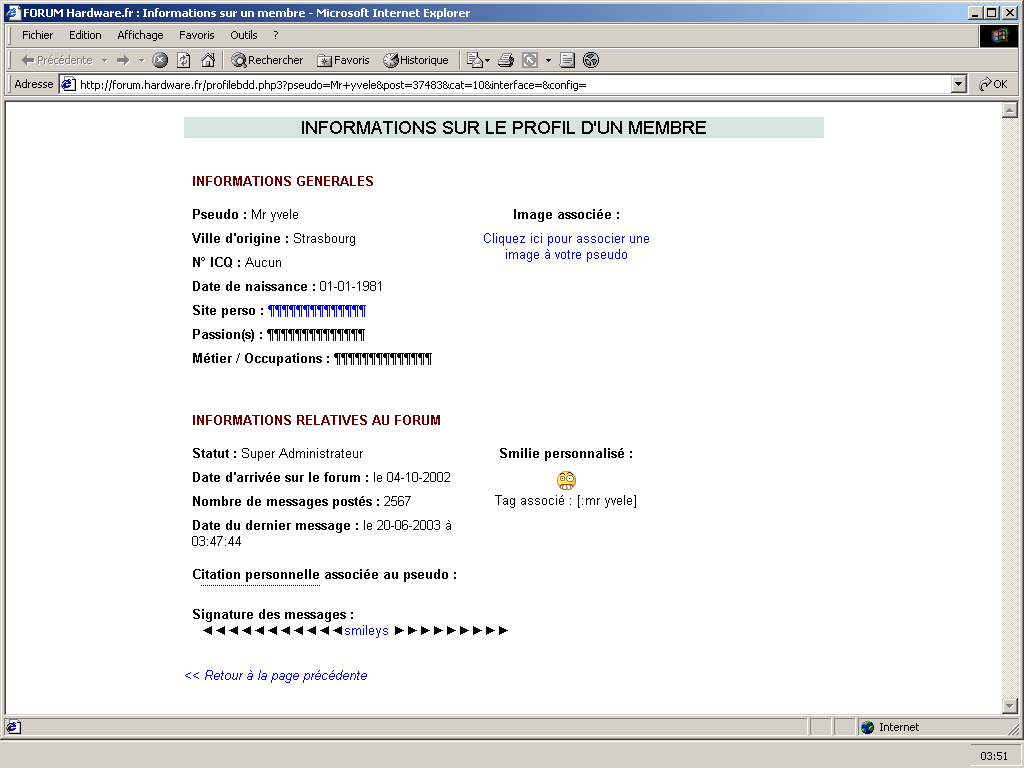This screenshot has height=768, width=1024.
Task: Click the smileys signature link
Action: pyautogui.click(x=366, y=631)
